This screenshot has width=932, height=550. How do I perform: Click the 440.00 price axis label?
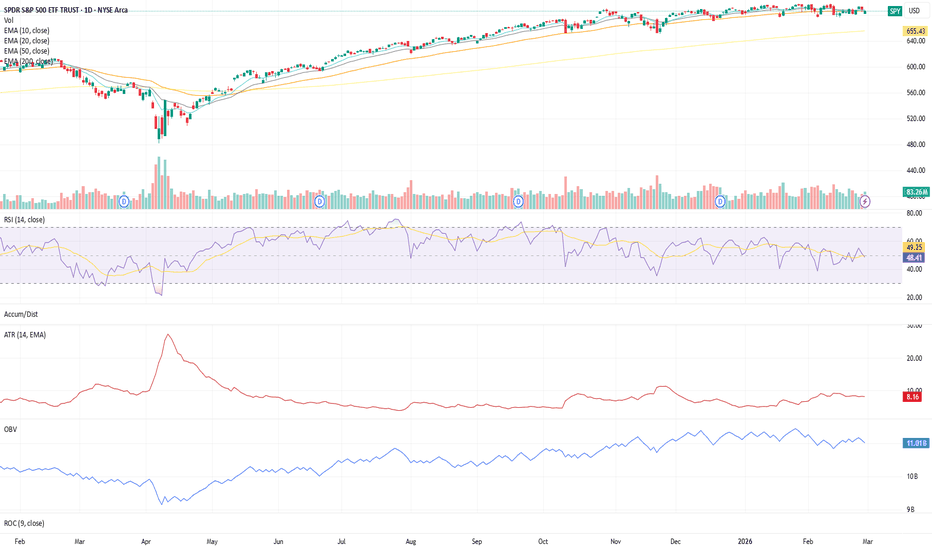point(916,170)
